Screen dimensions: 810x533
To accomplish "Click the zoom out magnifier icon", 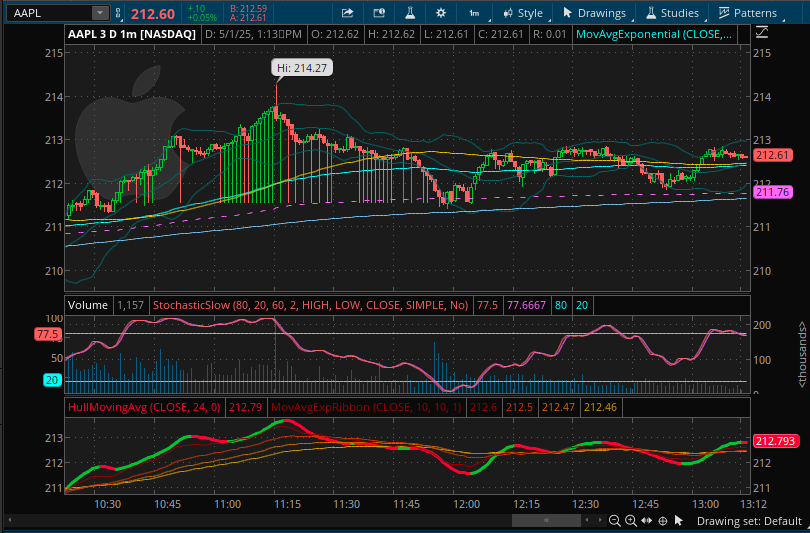I will [x=614, y=520].
